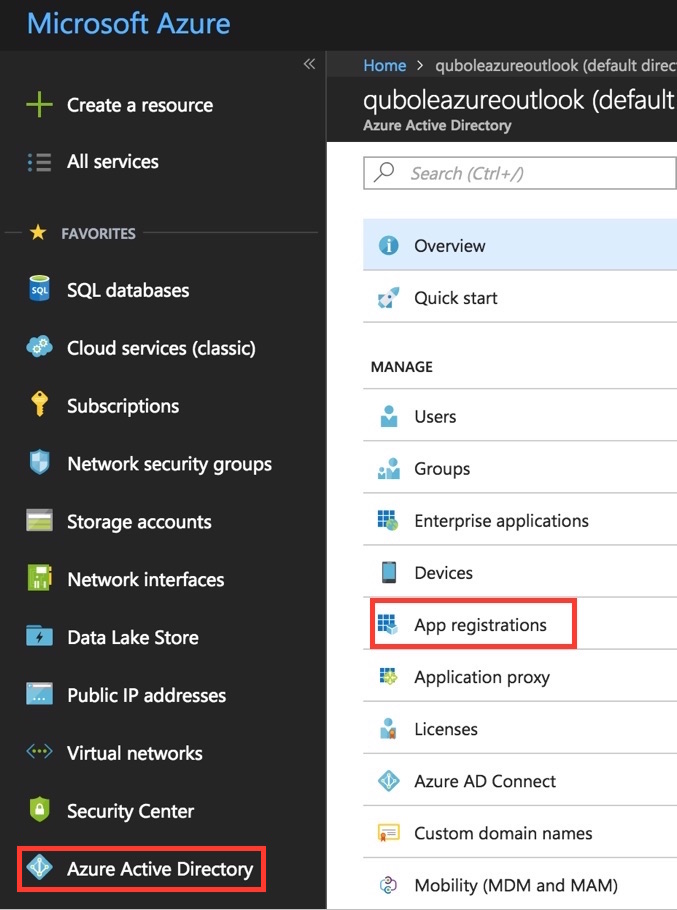The height and width of the screenshot is (910, 677).
Task: Open Devices
Action: click(x=520, y=573)
